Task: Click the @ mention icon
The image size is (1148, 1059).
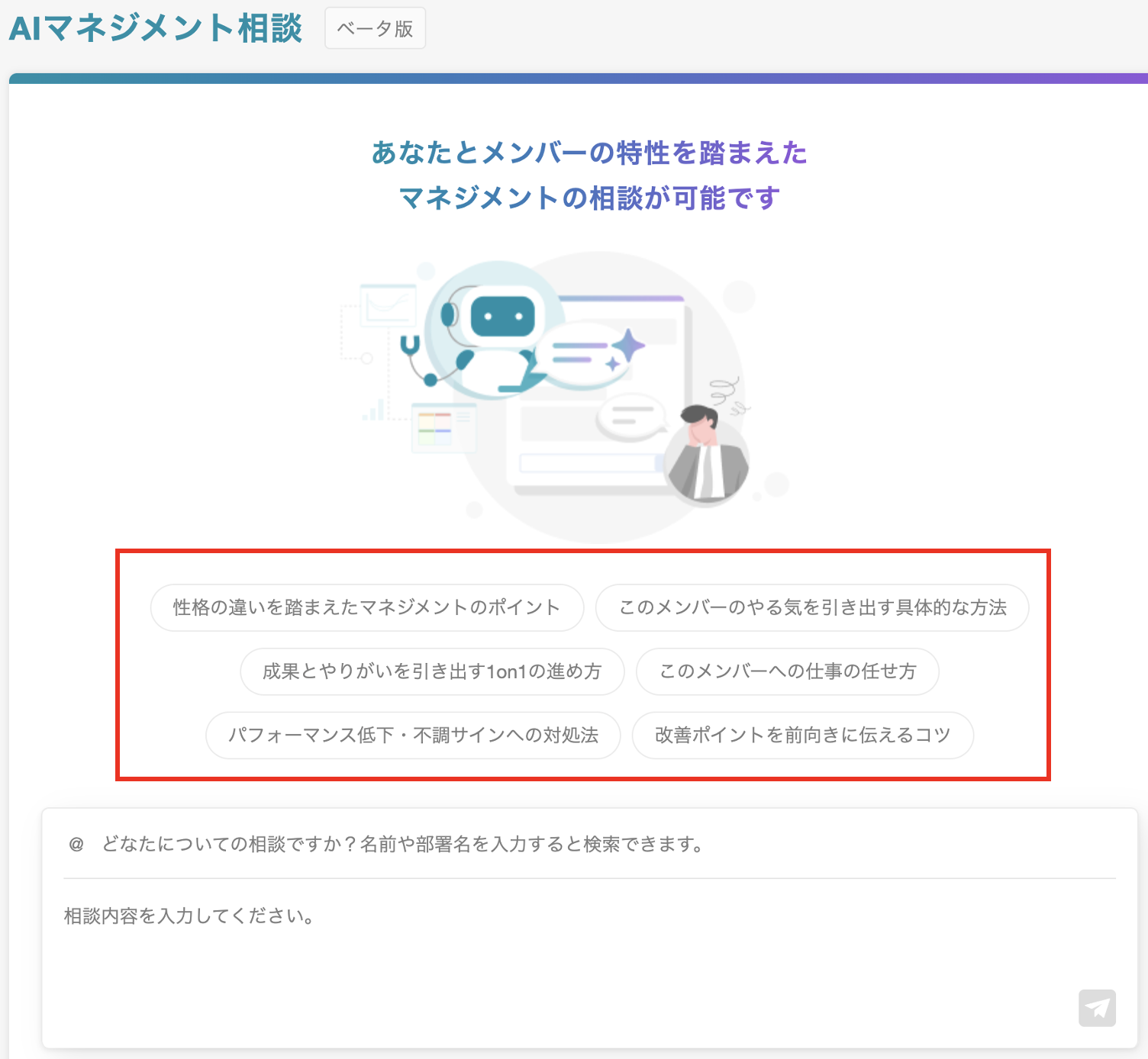Action: coord(76,844)
